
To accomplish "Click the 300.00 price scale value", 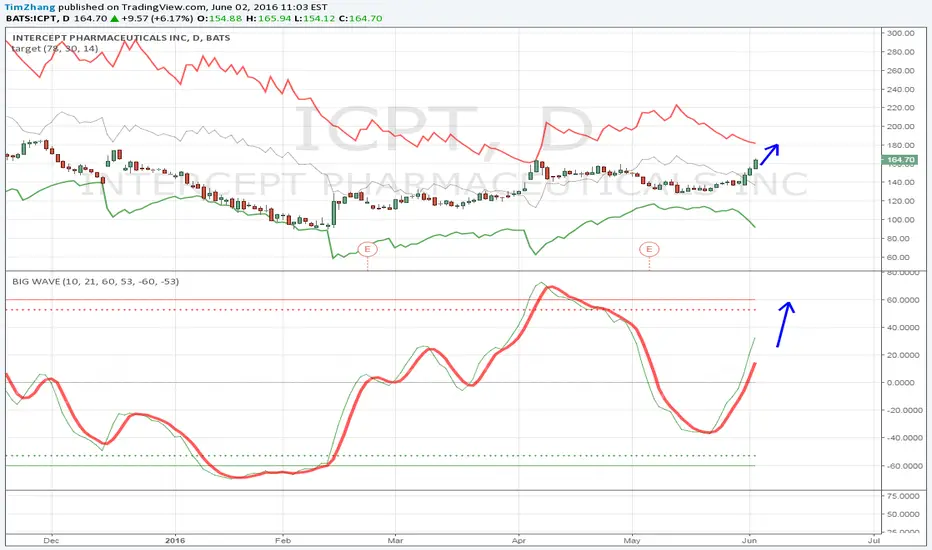I will point(900,33).
